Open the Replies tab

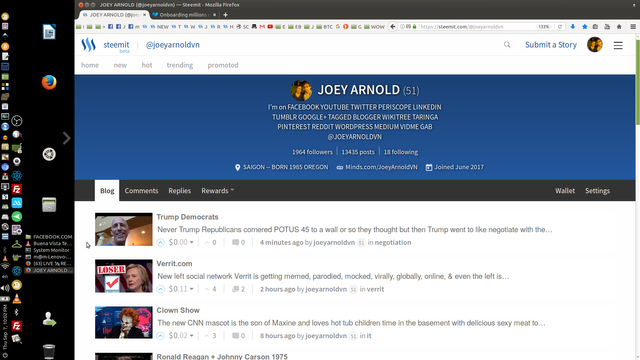tap(180, 191)
